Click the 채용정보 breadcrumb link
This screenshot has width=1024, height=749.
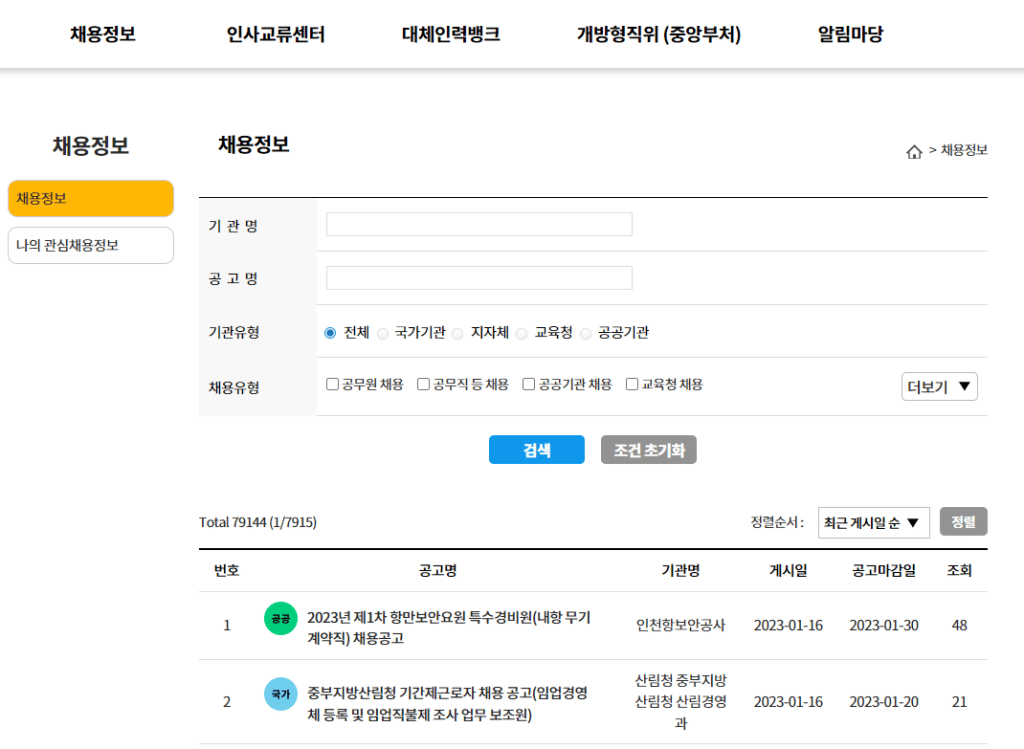point(964,150)
